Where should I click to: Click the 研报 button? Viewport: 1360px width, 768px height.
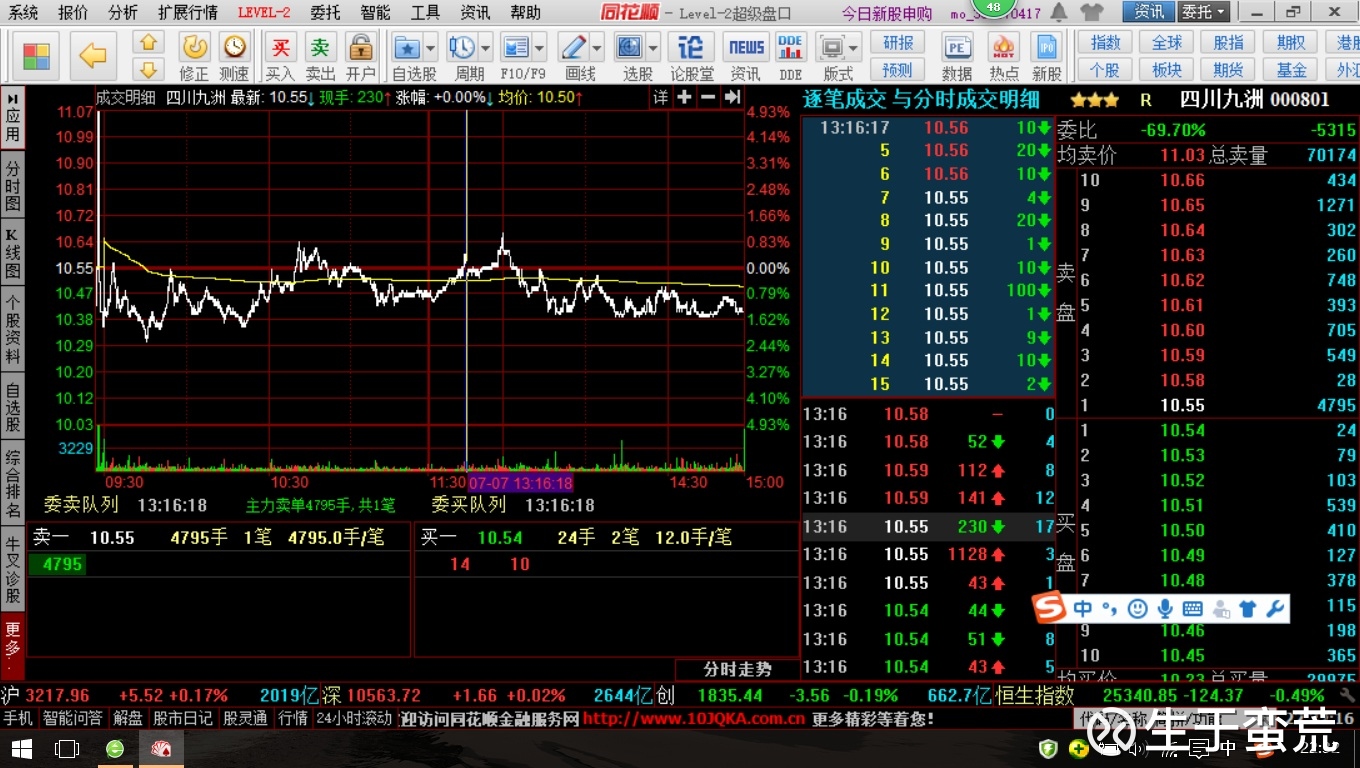pos(898,43)
